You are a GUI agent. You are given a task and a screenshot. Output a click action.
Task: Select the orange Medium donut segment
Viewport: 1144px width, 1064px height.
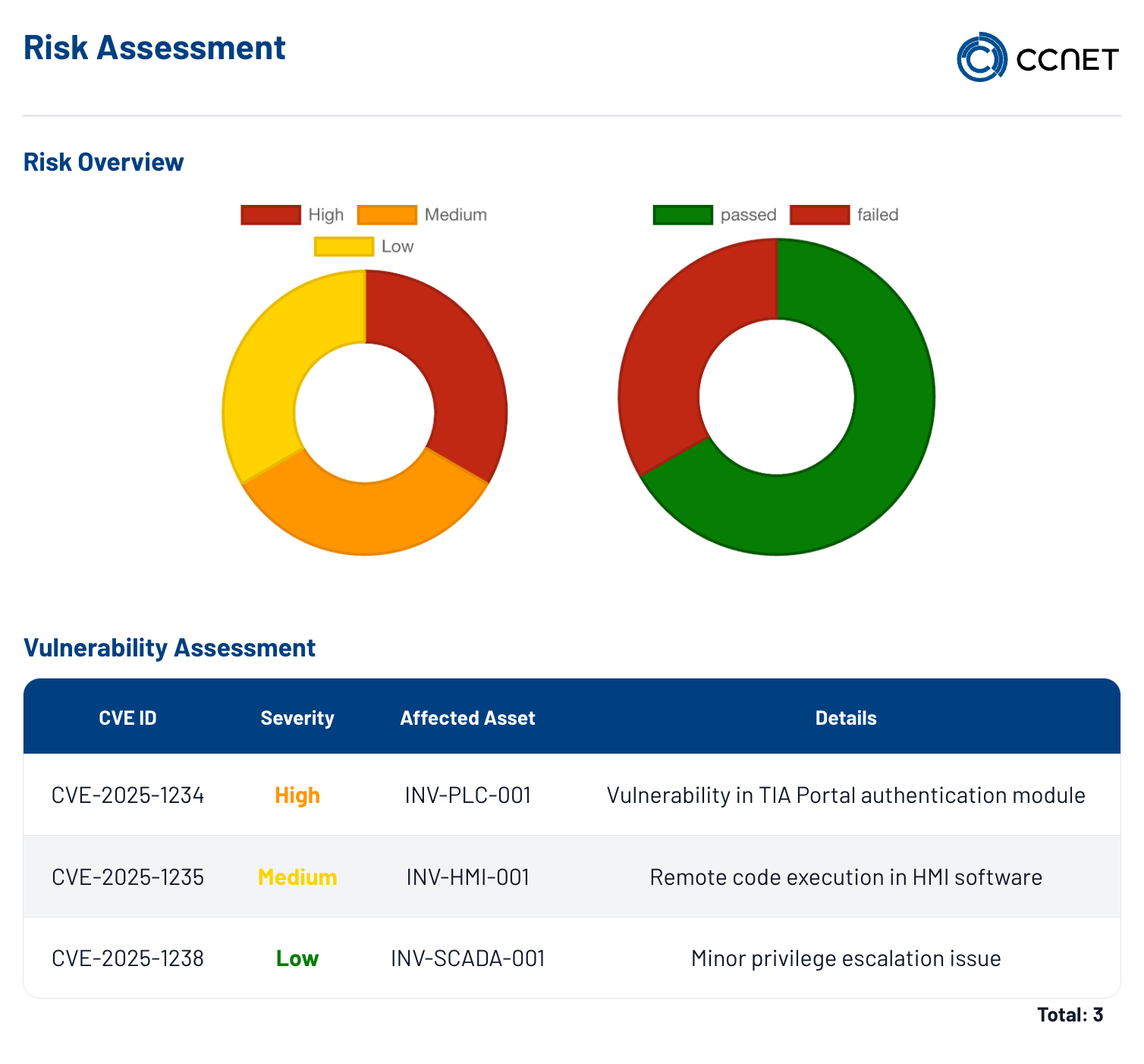point(365,516)
